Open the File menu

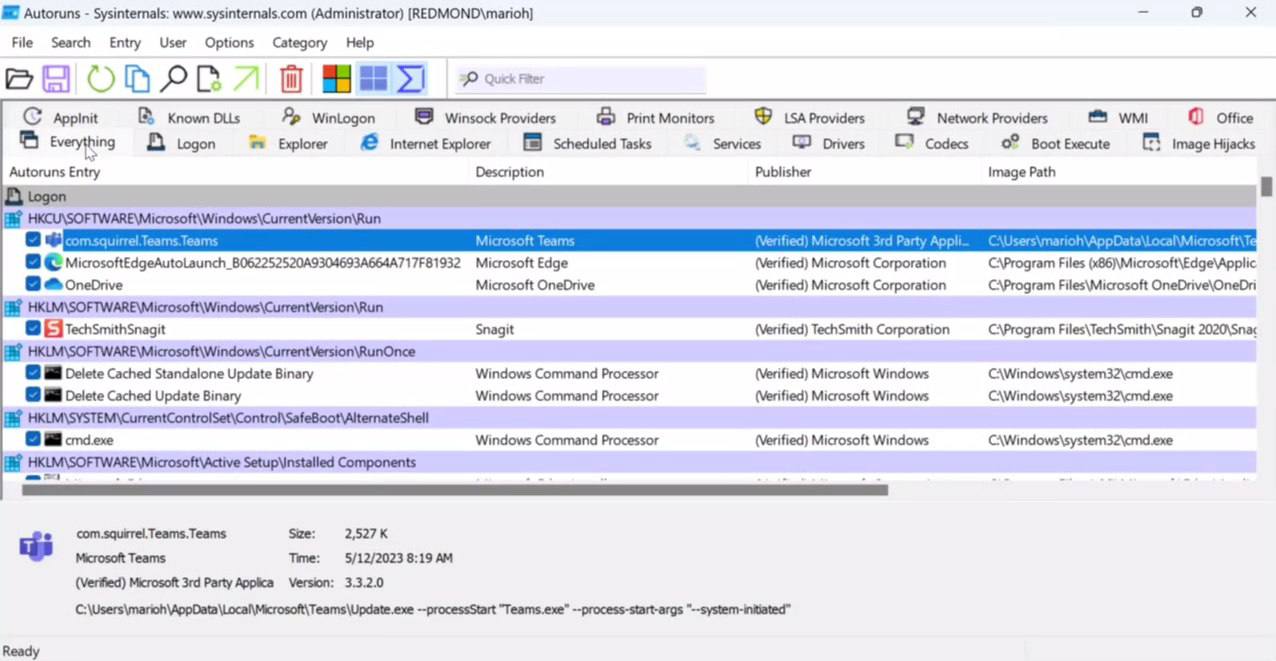point(22,42)
